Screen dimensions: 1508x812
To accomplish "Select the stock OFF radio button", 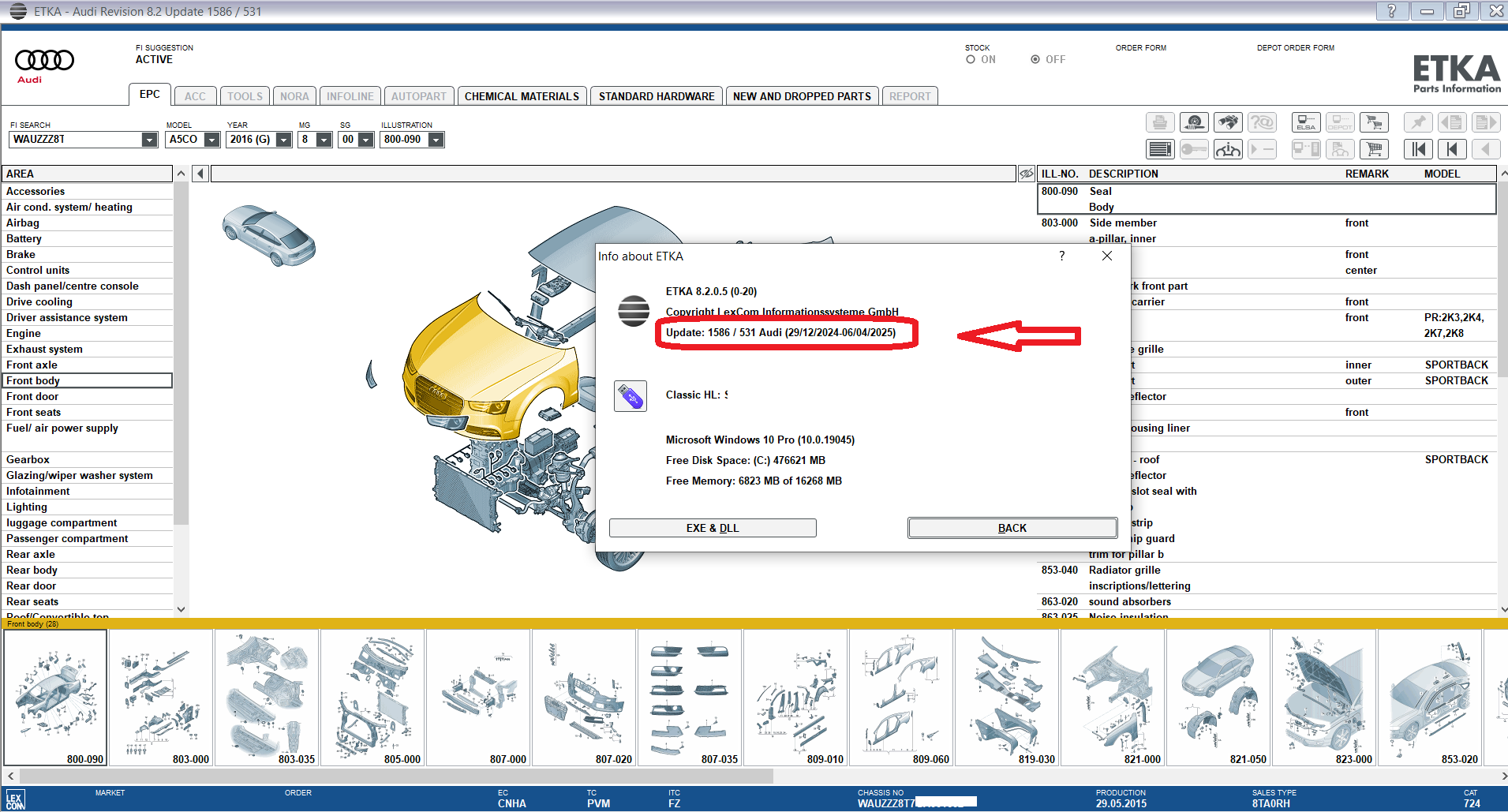I will click(1035, 59).
